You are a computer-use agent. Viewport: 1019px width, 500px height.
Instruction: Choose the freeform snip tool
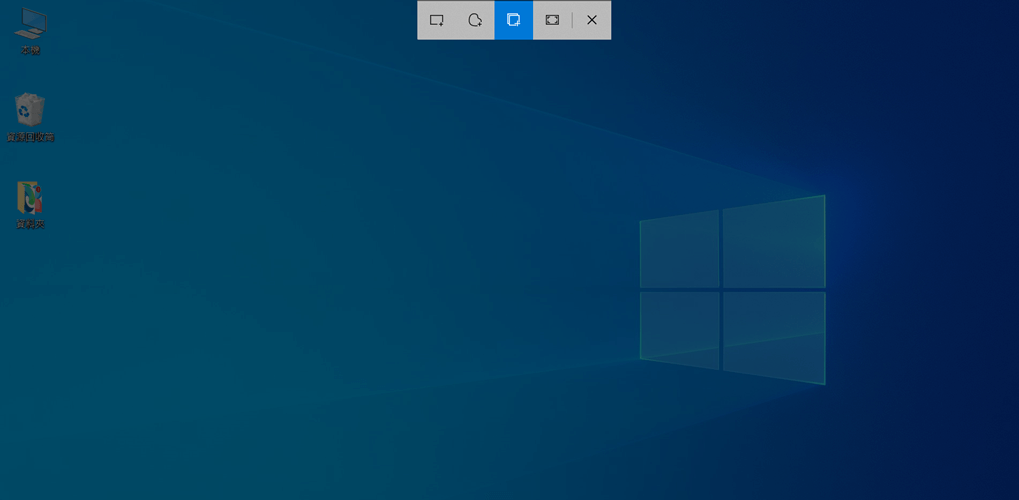click(475, 20)
